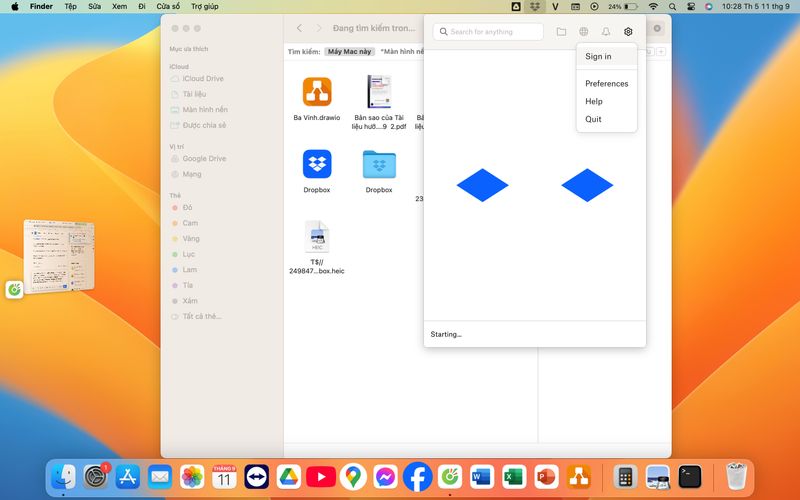Click the Đỏ red tag in sidebar
Viewport: 800px width, 500px height.
187,207
